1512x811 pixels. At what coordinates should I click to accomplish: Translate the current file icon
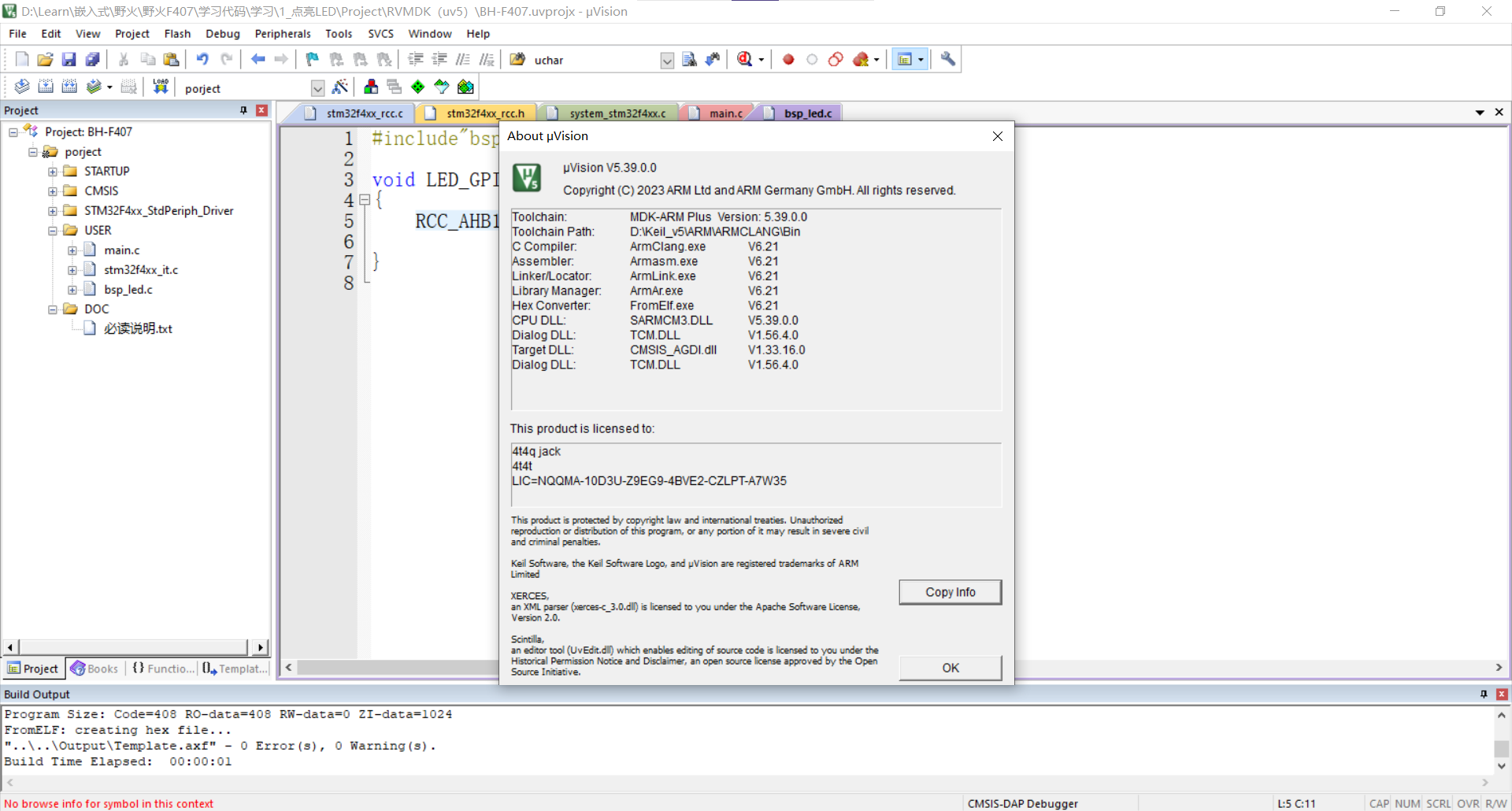tap(22, 87)
